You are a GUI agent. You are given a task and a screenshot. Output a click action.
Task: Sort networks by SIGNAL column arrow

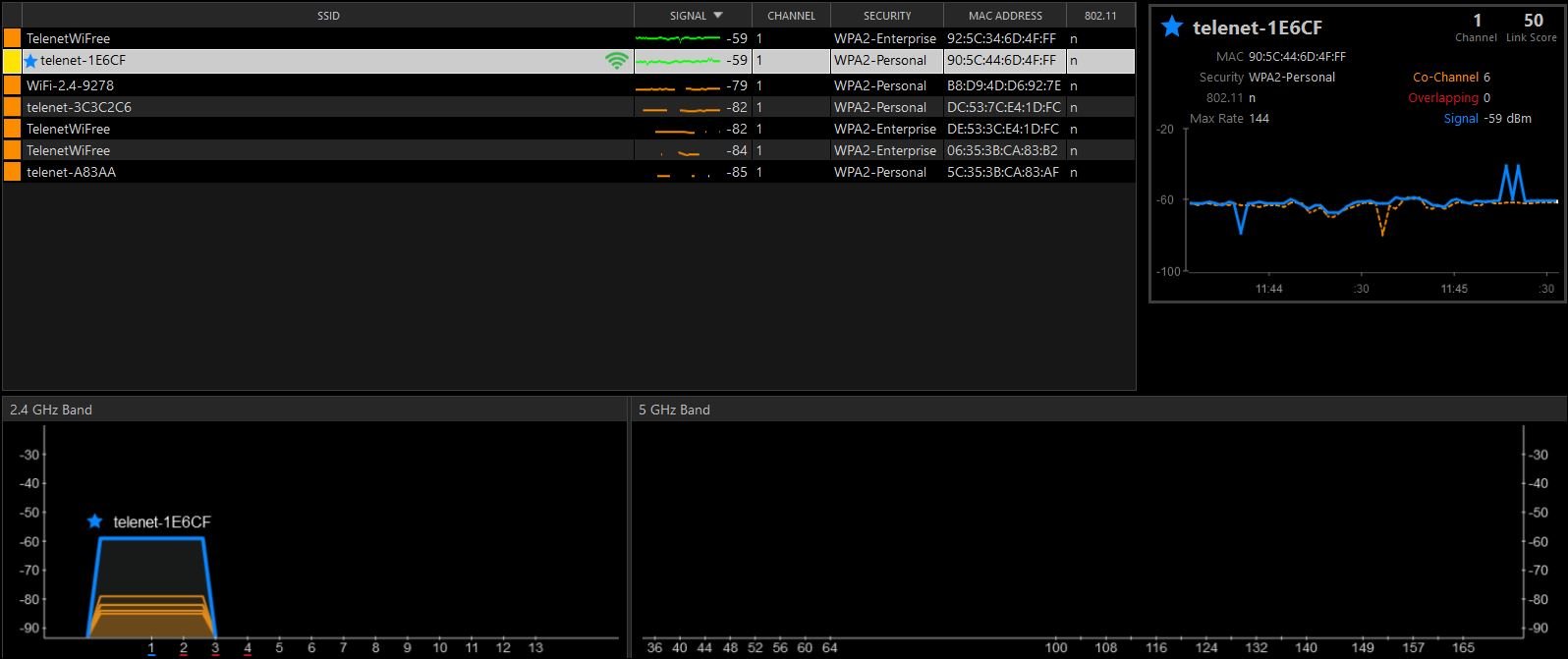tap(718, 16)
